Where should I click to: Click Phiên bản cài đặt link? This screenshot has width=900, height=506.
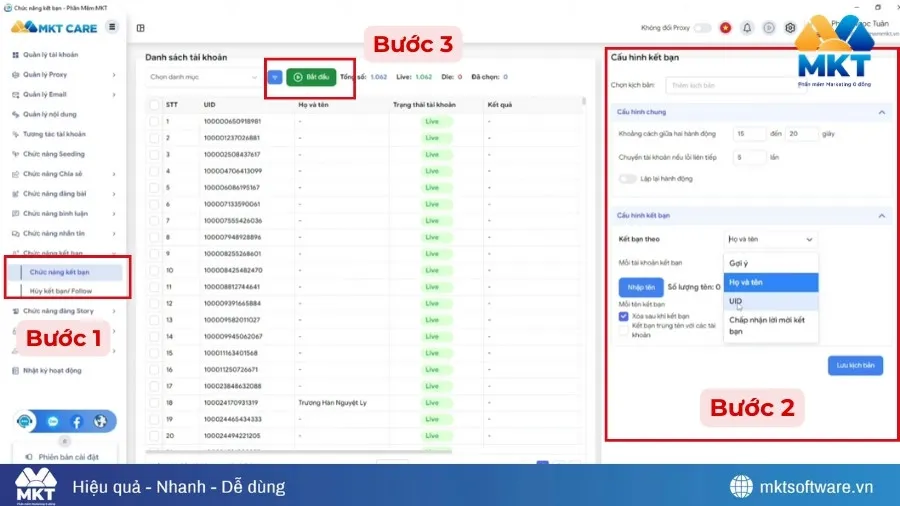68,457
